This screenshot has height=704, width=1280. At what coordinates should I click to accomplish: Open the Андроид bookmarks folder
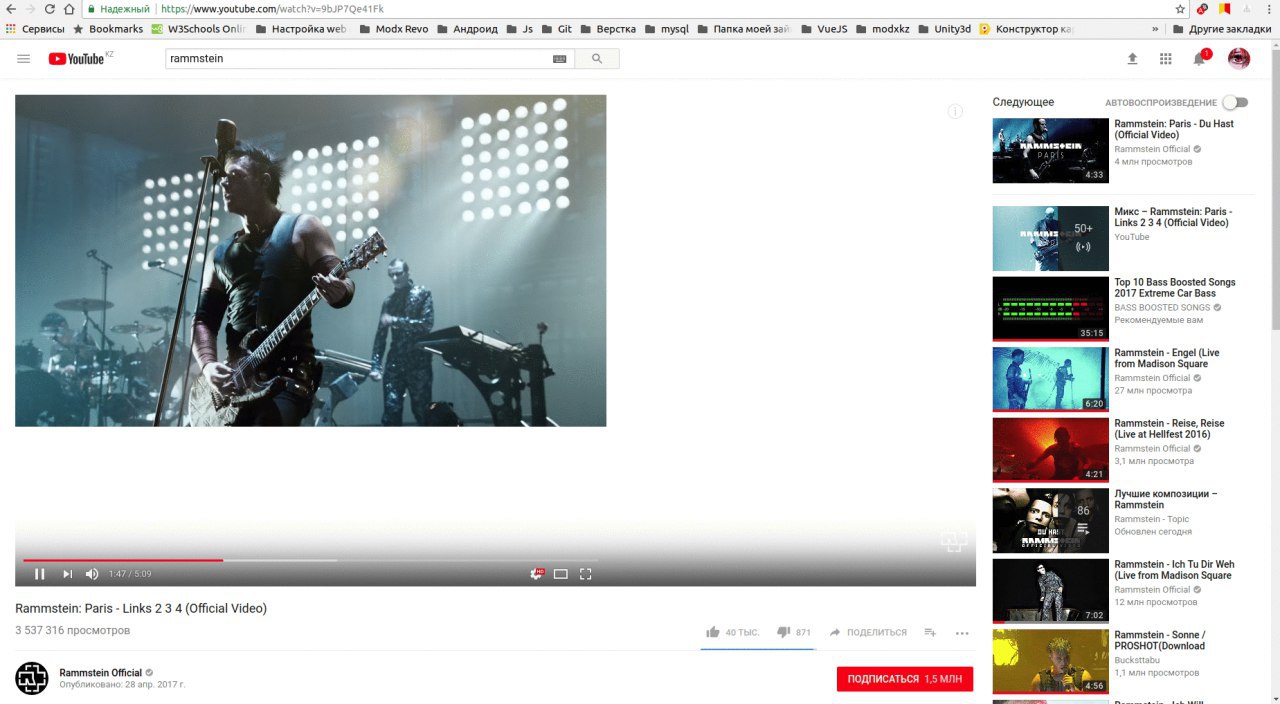coord(467,29)
